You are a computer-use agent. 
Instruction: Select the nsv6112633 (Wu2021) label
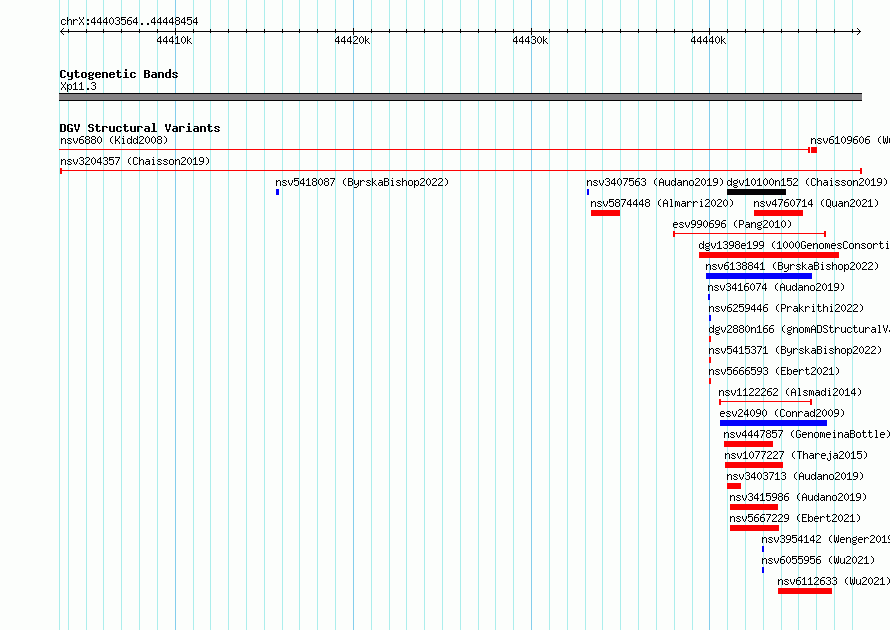pyautogui.click(x=834, y=581)
